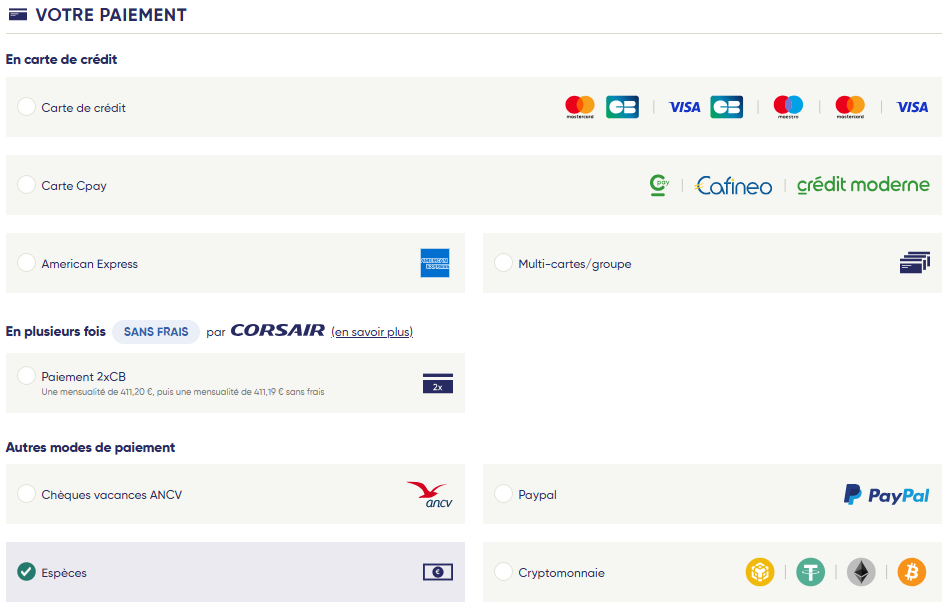Open the 'en savoir plus' link
This screenshot has width=949, height=608.
pyautogui.click(x=372, y=332)
